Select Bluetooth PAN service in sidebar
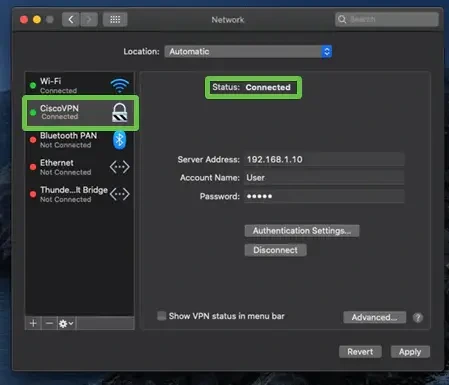Image resolution: width=449 pixels, height=385 pixels. [x=80, y=140]
